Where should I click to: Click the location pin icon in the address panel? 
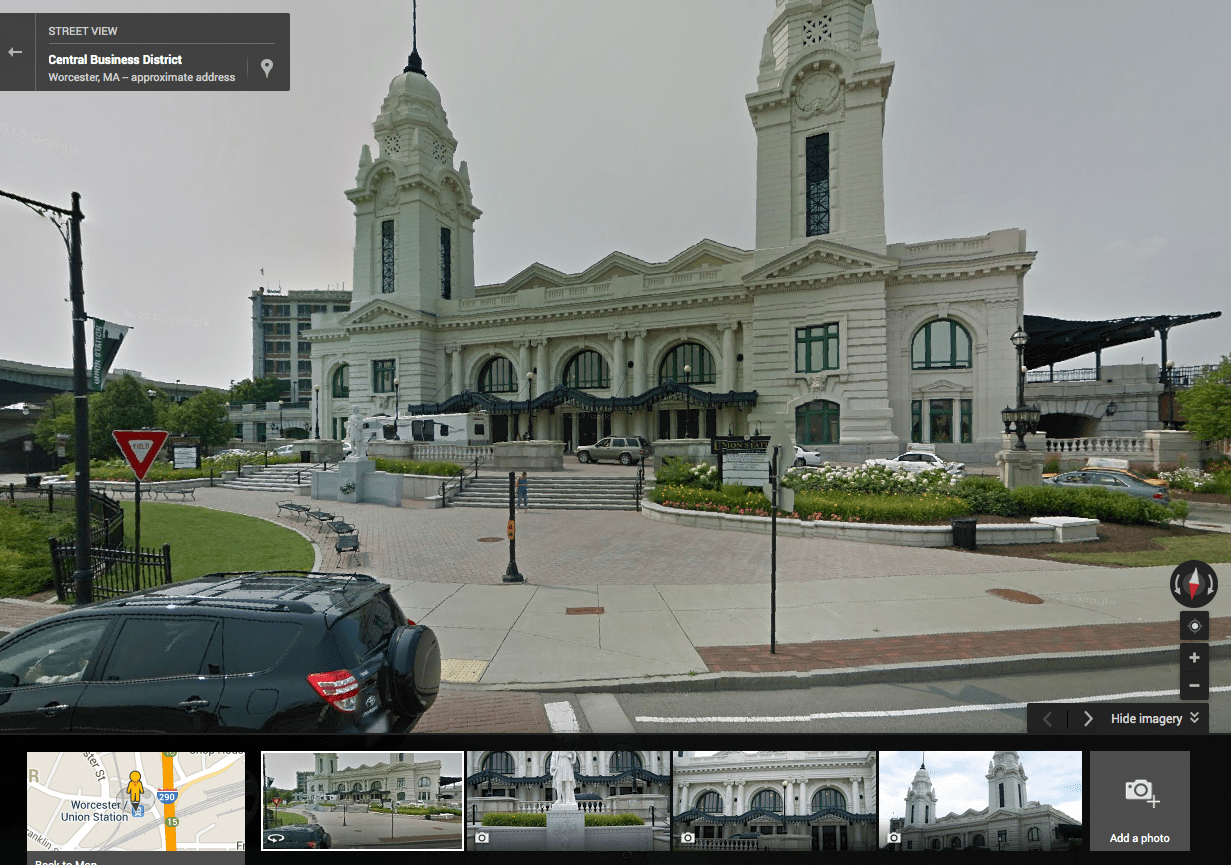point(266,68)
